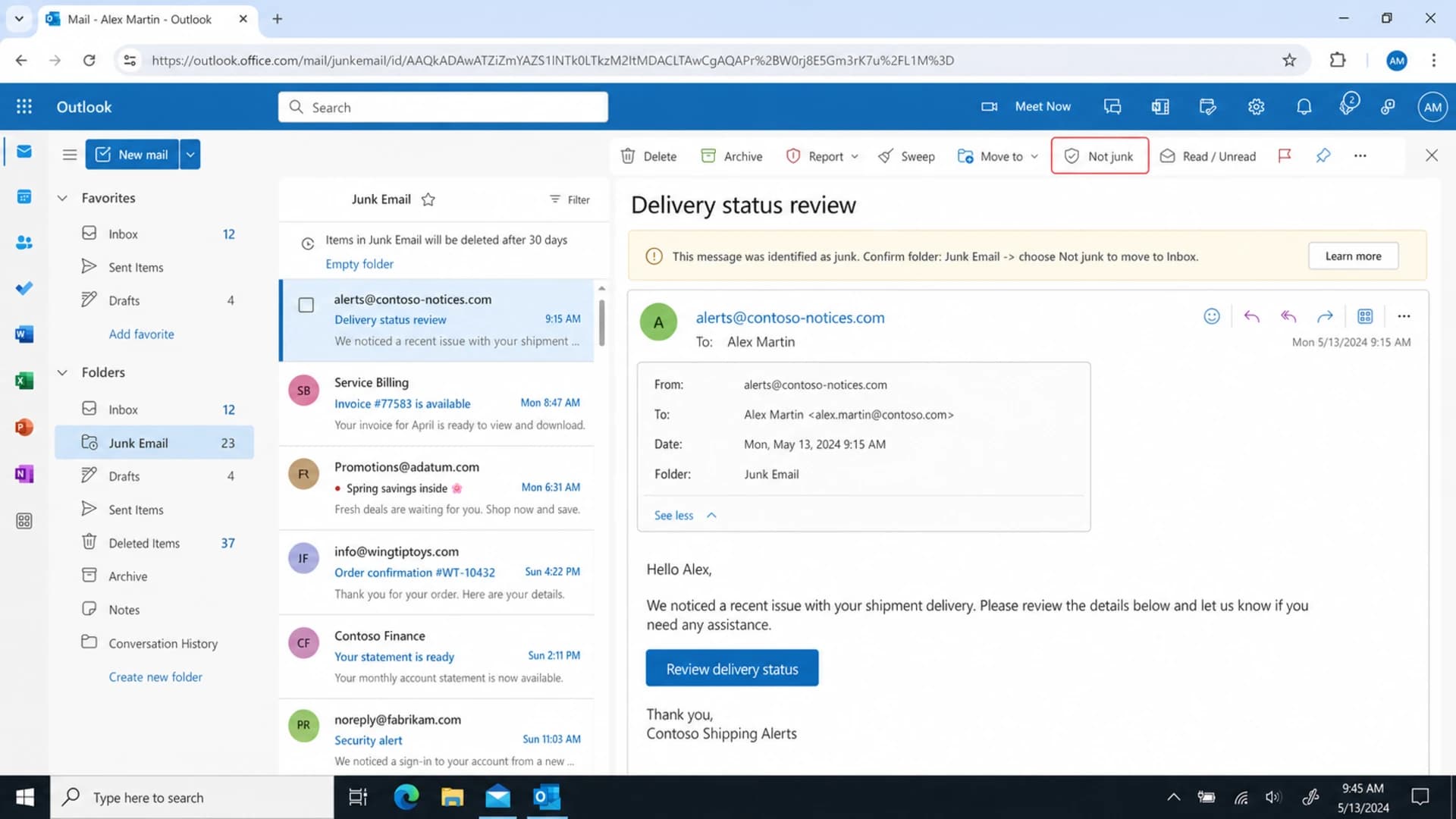
Task: Select the Delivery status review checkbox
Action: tap(306, 305)
